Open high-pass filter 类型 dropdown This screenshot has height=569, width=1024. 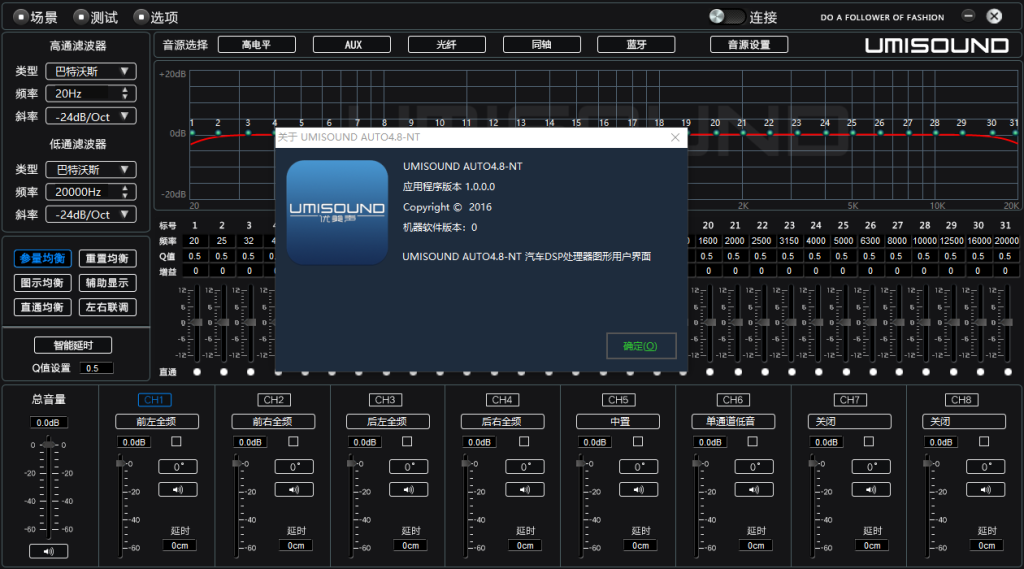click(91, 71)
